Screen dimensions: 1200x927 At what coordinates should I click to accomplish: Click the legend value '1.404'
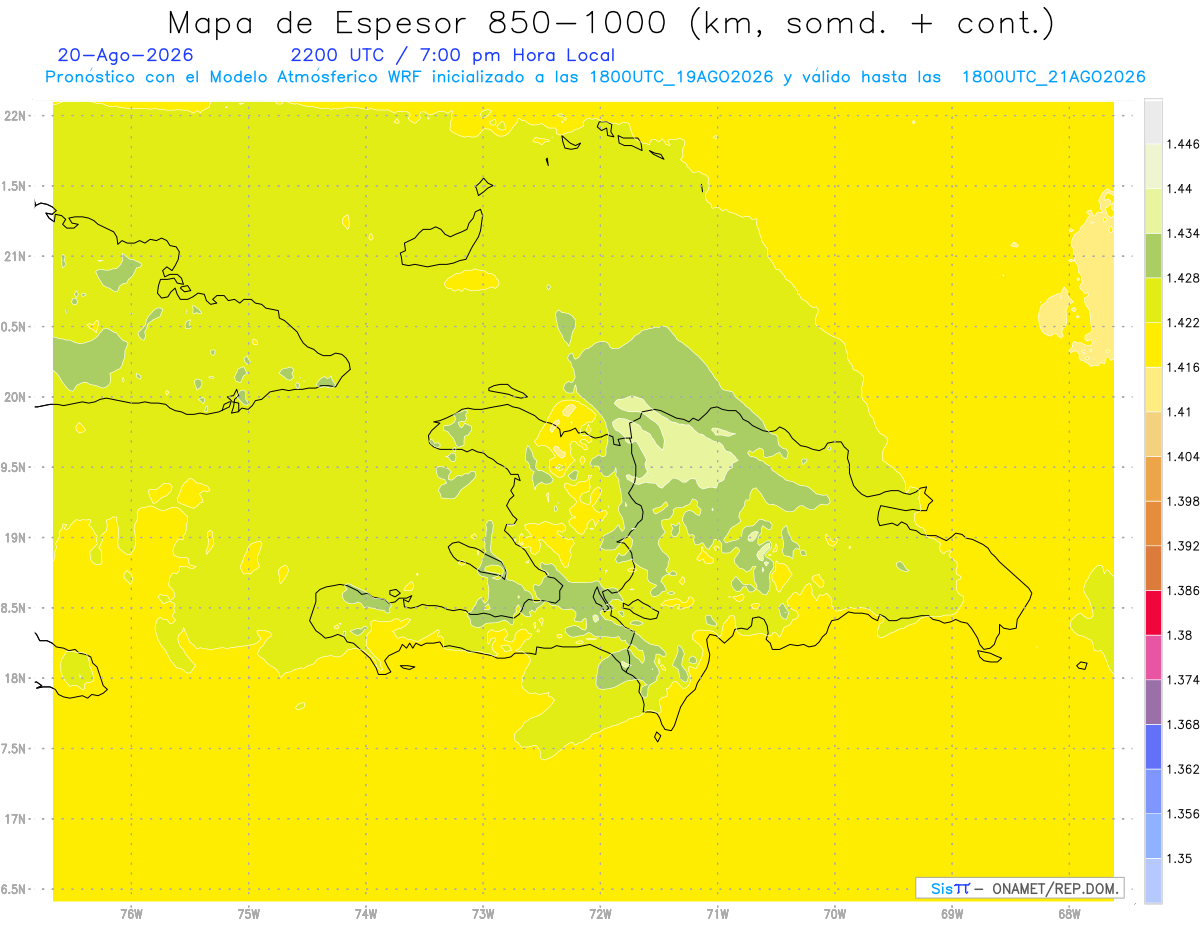tap(1183, 456)
